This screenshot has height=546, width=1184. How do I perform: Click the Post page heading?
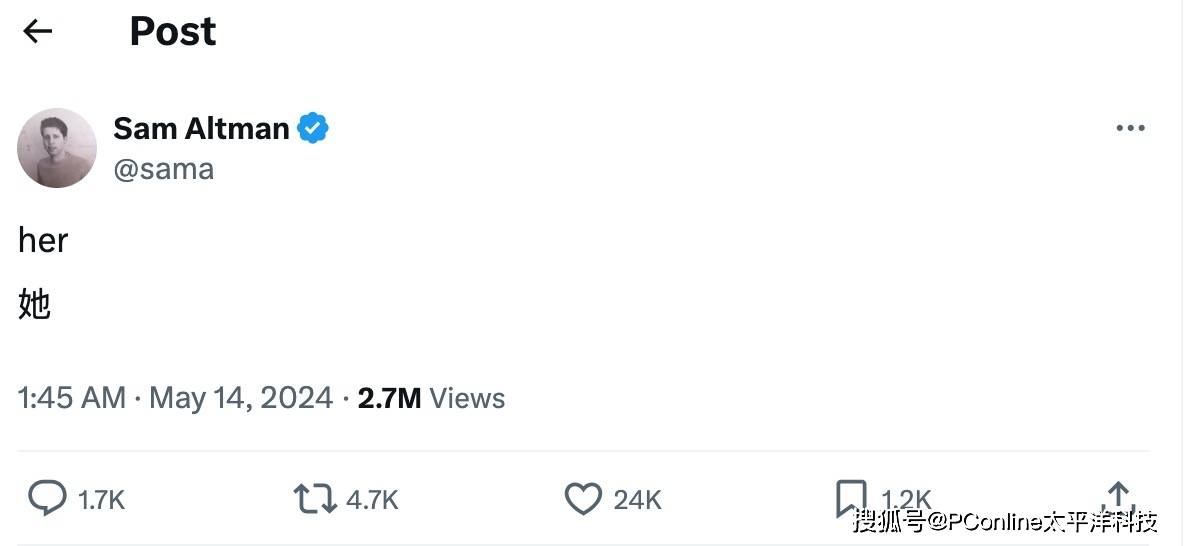click(x=173, y=32)
